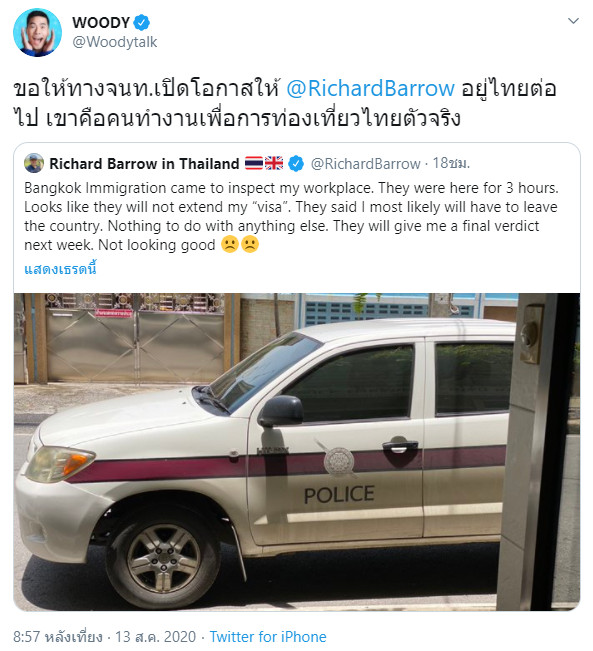Image resolution: width=593 pixels, height=651 pixels.
Task: Click the UK flag emoji
Action: pyautogui.click(x=274, y=163)
